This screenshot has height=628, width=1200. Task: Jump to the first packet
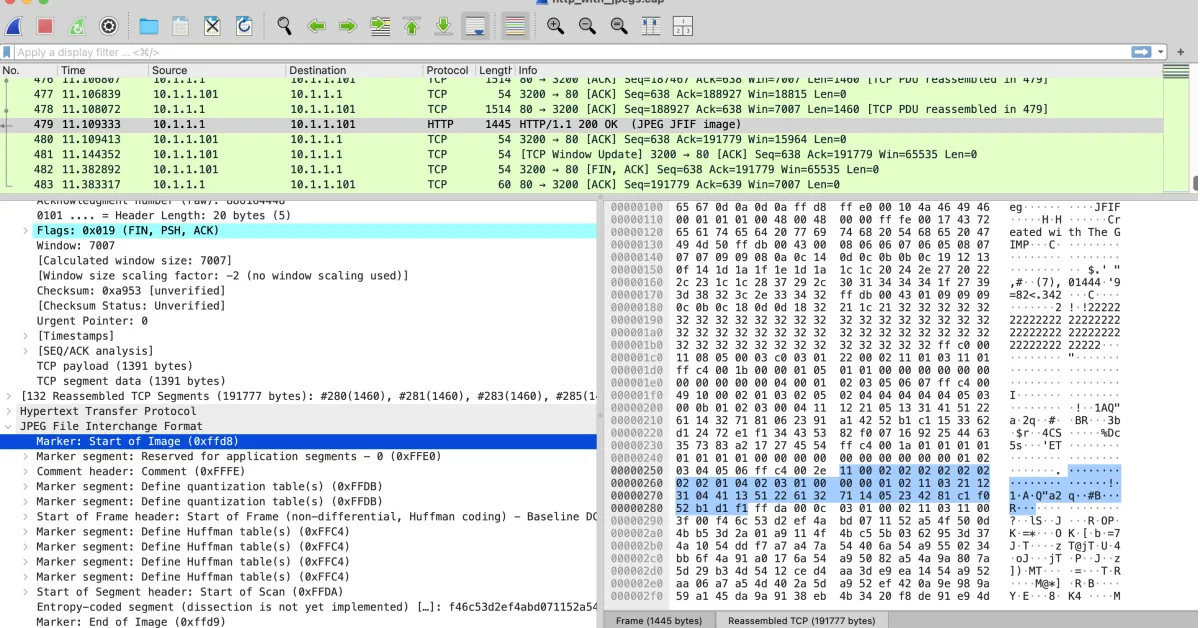411,26
